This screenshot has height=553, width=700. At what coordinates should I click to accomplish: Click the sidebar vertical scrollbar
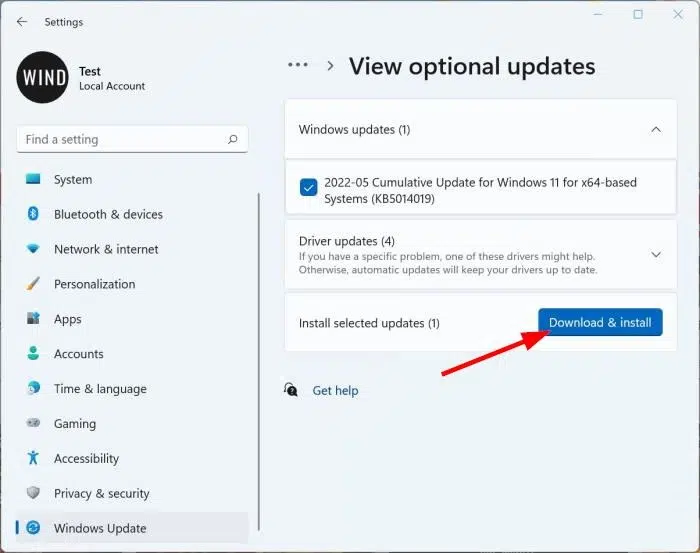tap(258, 362)
